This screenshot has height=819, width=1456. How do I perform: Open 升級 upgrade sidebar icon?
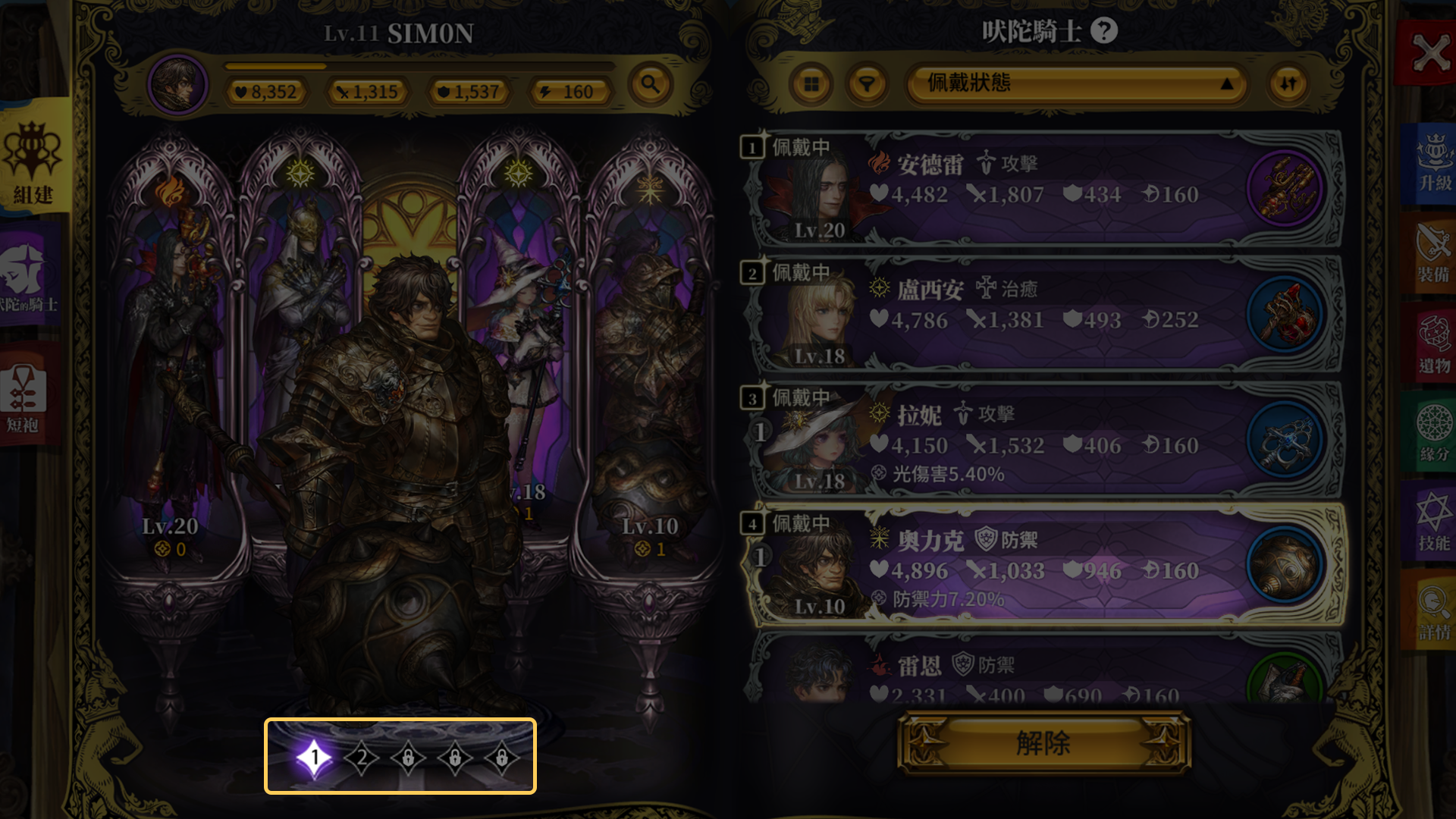tap(1434, 162)
